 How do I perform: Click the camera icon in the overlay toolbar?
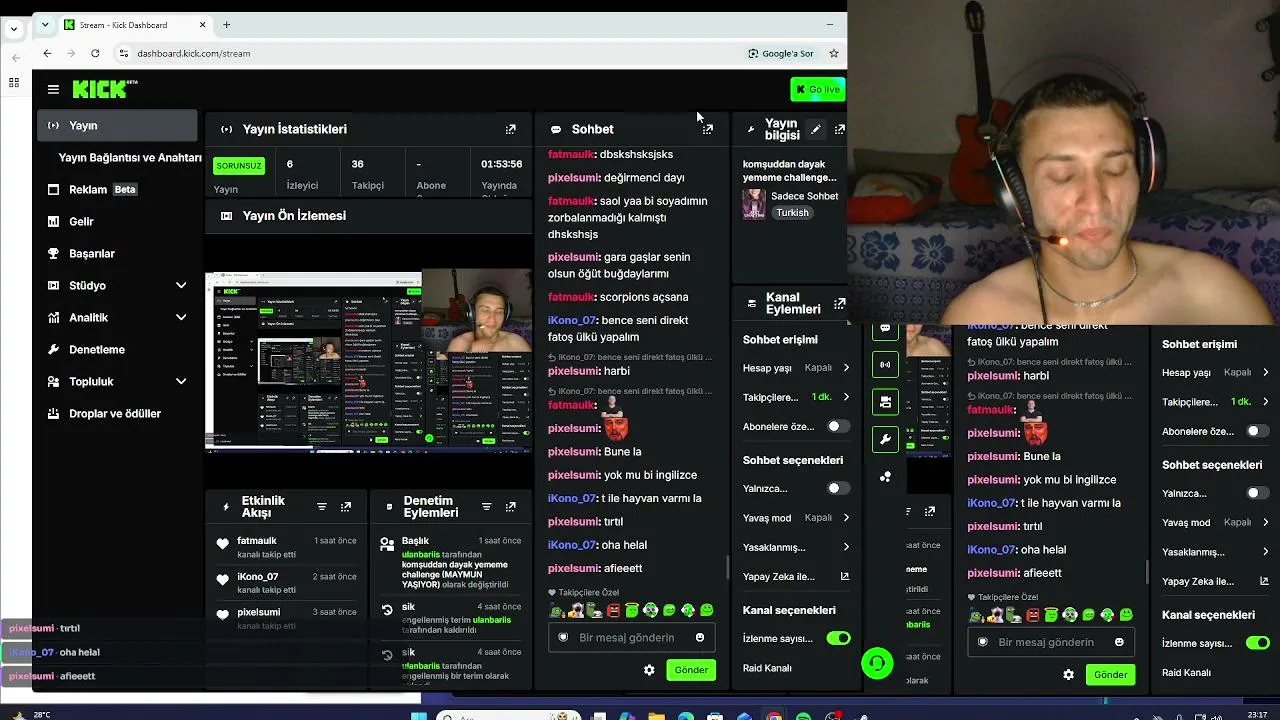point(885,402)
